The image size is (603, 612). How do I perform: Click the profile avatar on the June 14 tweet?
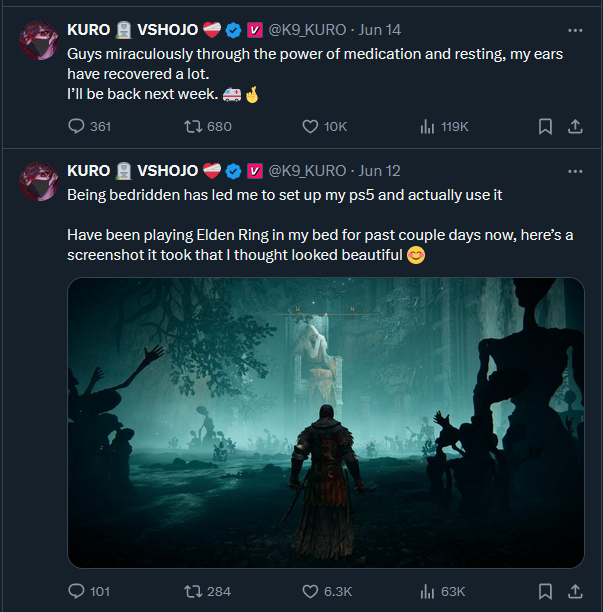pyautogui.click(x=41, y=39)
